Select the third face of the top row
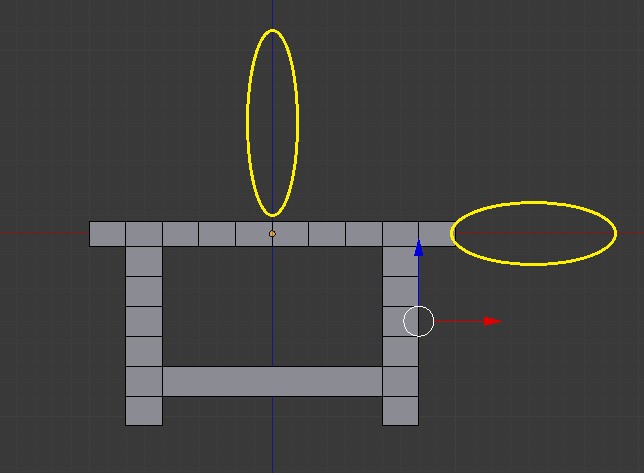644x473 pixels. pyautogui.click(x=180, y=234)
